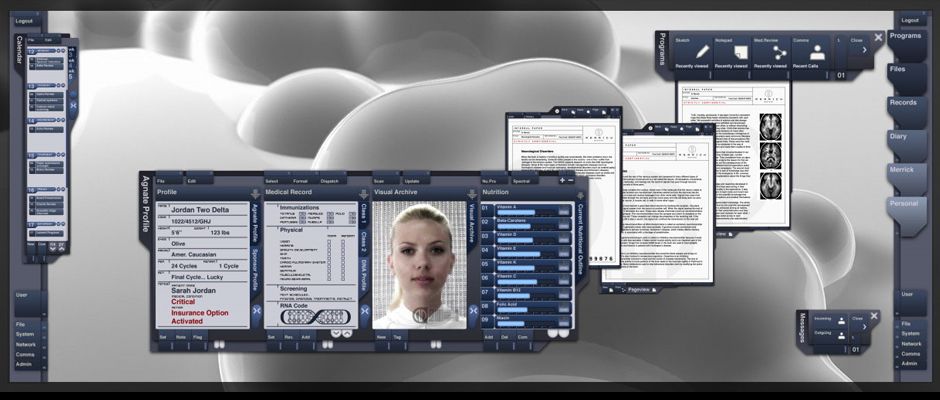Open the Diary tab in right sidebar
Viewport: 940px width, 400px height.
(906, 146)
